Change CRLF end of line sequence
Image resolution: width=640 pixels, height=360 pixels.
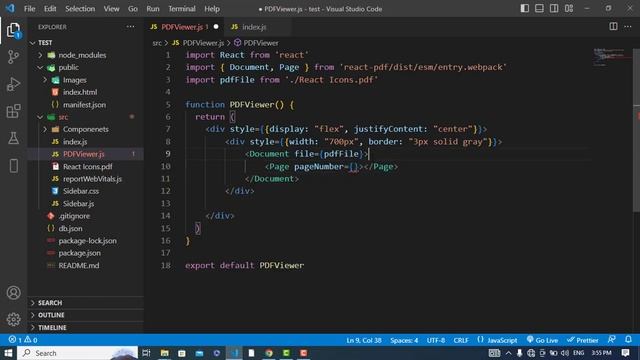[461, 340]
